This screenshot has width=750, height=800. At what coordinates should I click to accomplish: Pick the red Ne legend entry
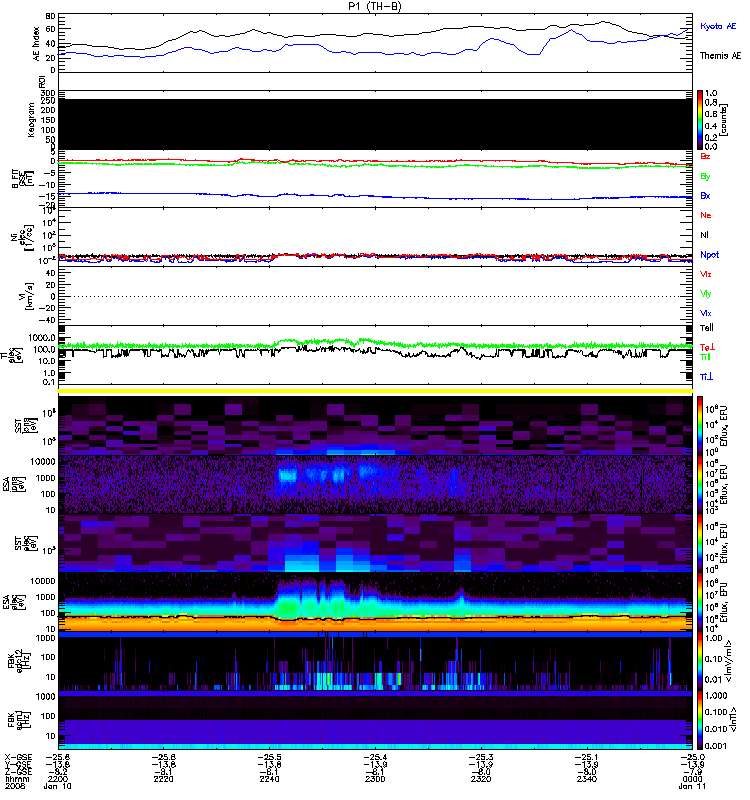706,215
